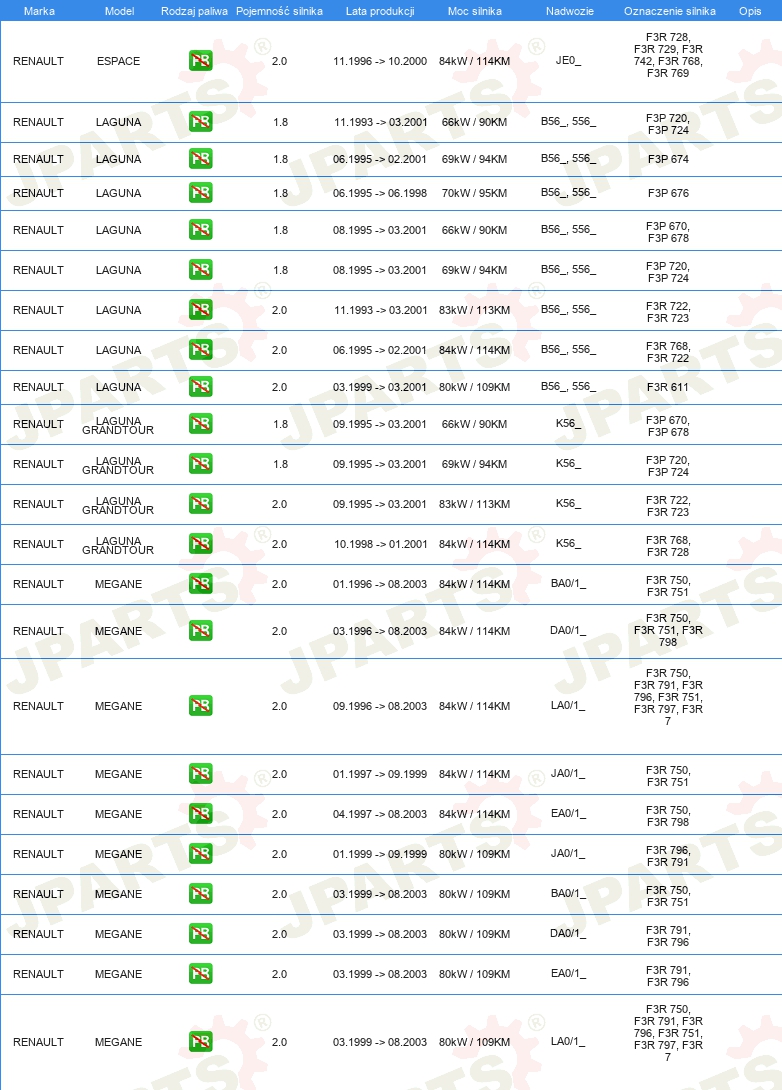The height and width of the screenshot is (1090, 782).
Task: Click the Lata produkcji column header
Action: point(380,11)
